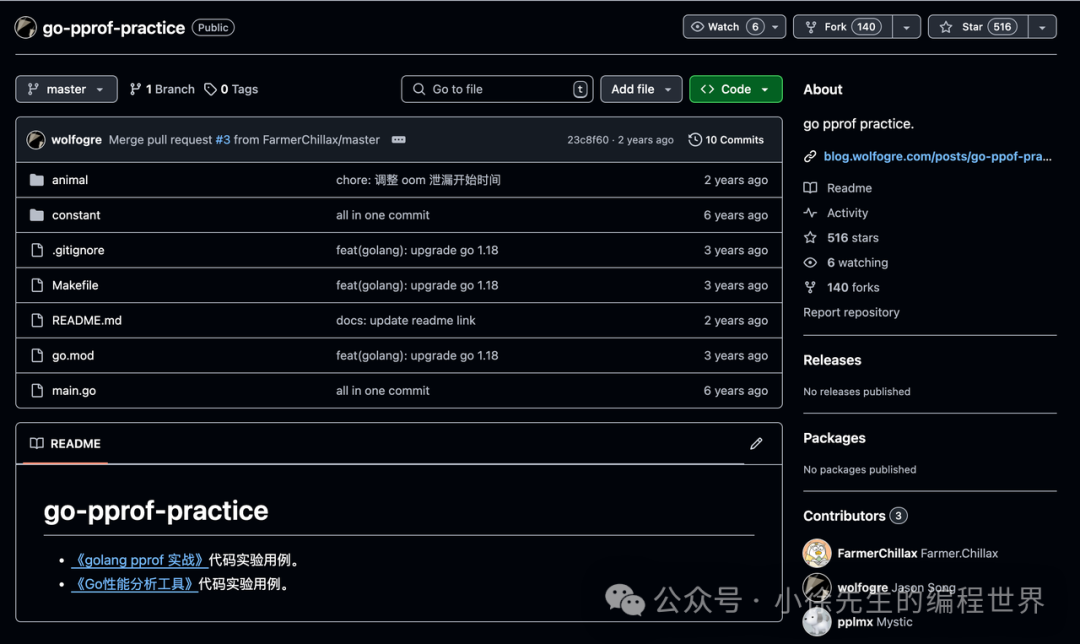The image size is (1080, 644).
Task: Click the Makefile file icon
Action: pyautogui.click(x=37, y=285)
